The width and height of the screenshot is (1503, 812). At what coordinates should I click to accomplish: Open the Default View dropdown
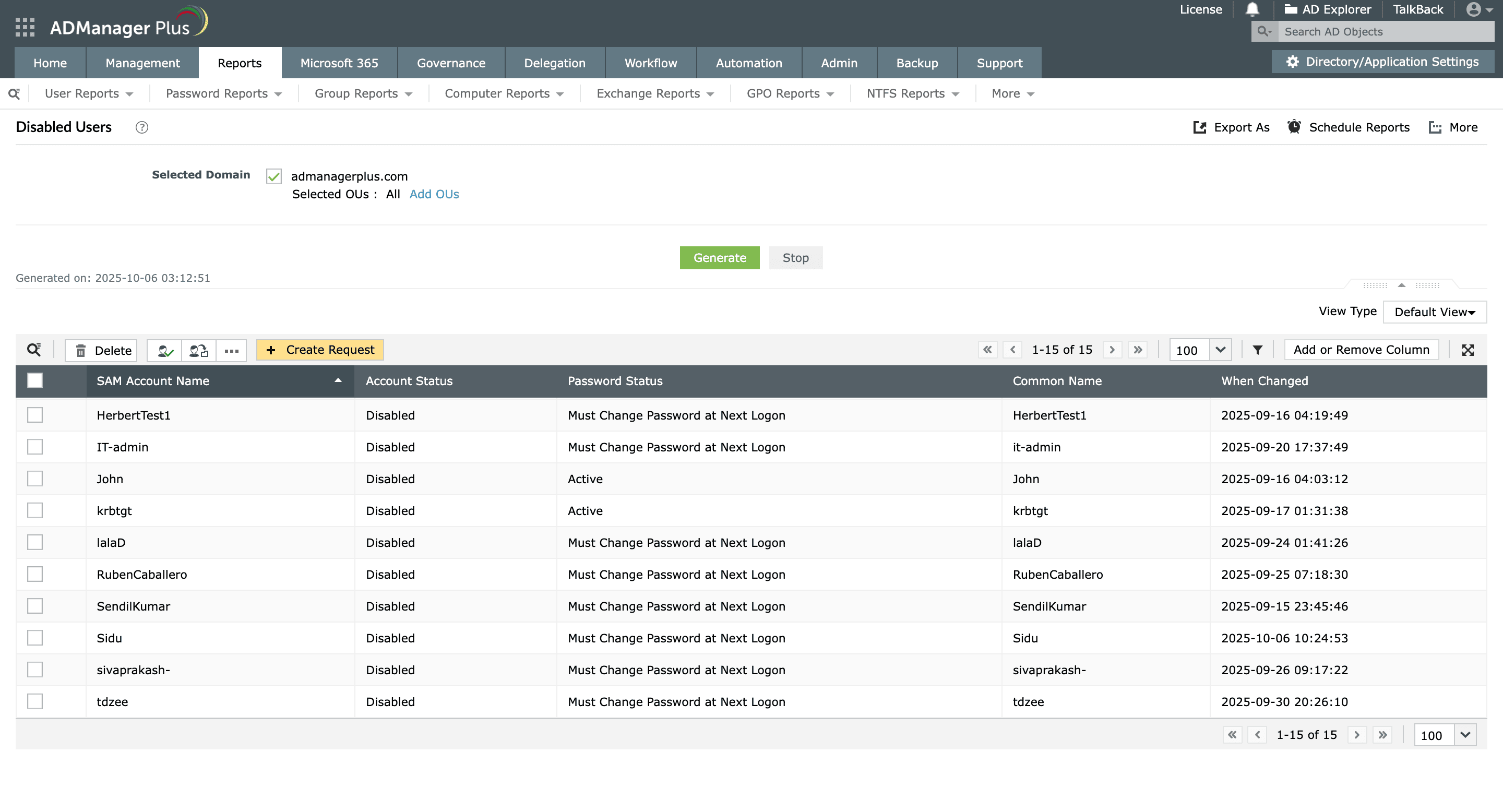click(x=1434, y=312)
